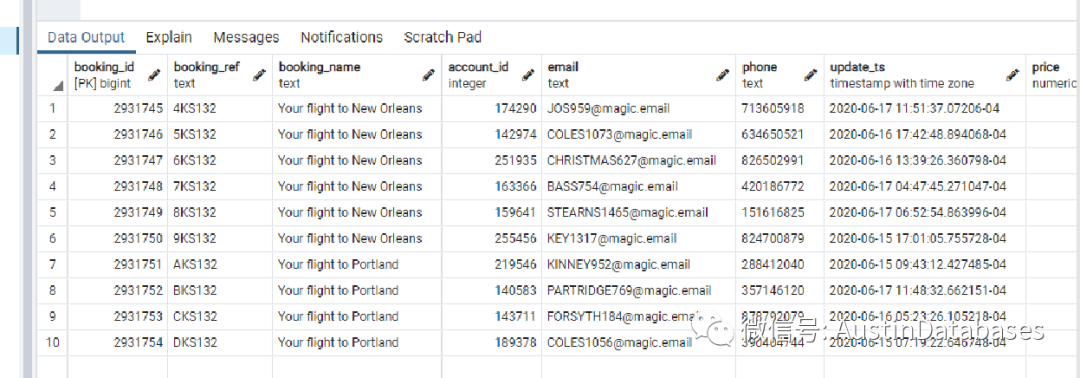This screenshot has width=1080, height=378.
Task: Click email cell KINNEY952@magic.email
Action: (638, 264)
